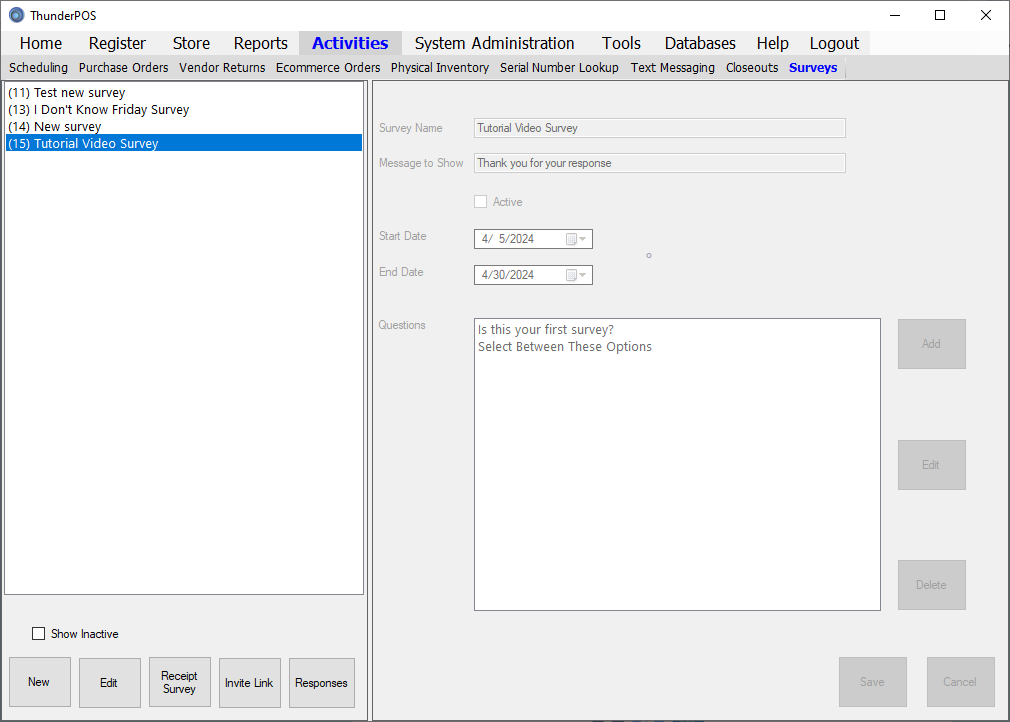This screenshot has height=722, width=1010.
Task: Toggle the Active checkbox
Action: pyautogui.click(x=481, y=202)
